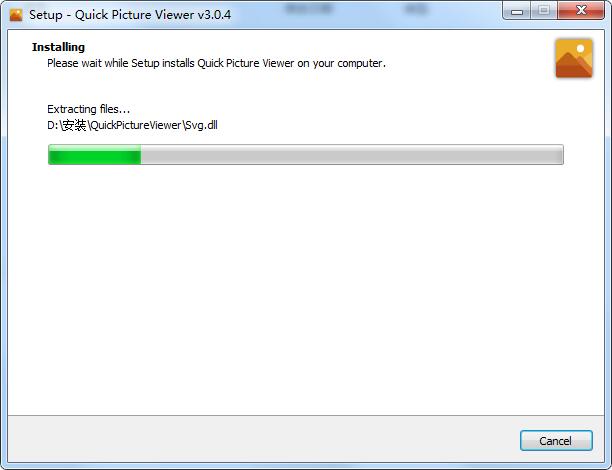612x470 pixels.
Task: Click the Cancel button
Action: pyautogui.click(x=556, y=441)
